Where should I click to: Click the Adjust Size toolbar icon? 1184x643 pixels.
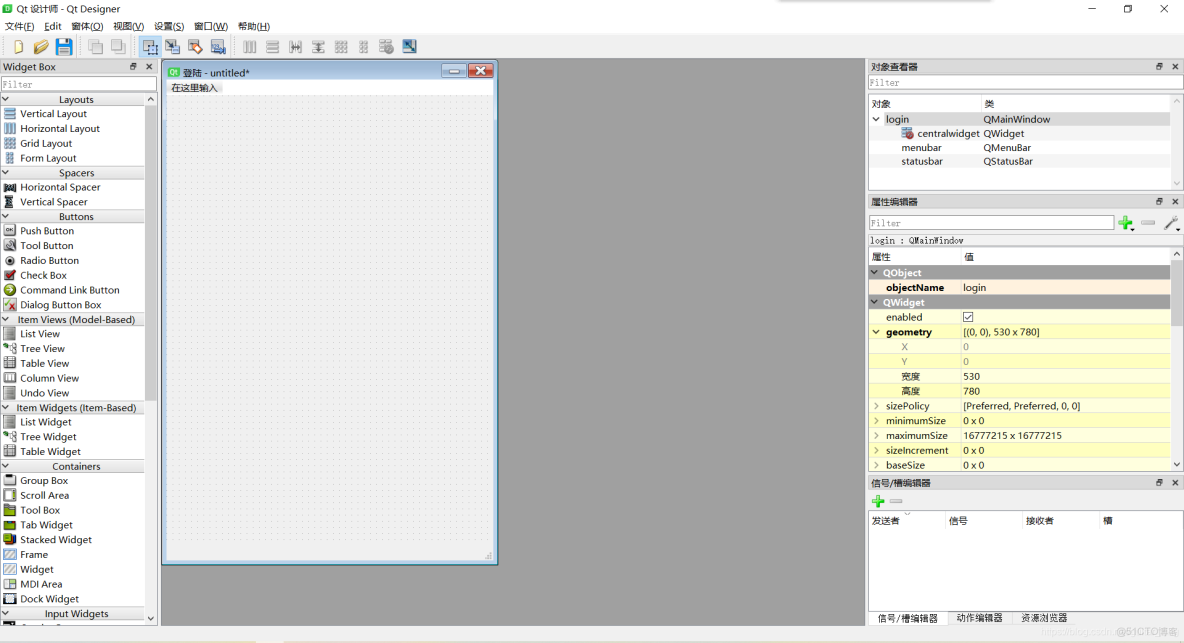tap(409, 46)
